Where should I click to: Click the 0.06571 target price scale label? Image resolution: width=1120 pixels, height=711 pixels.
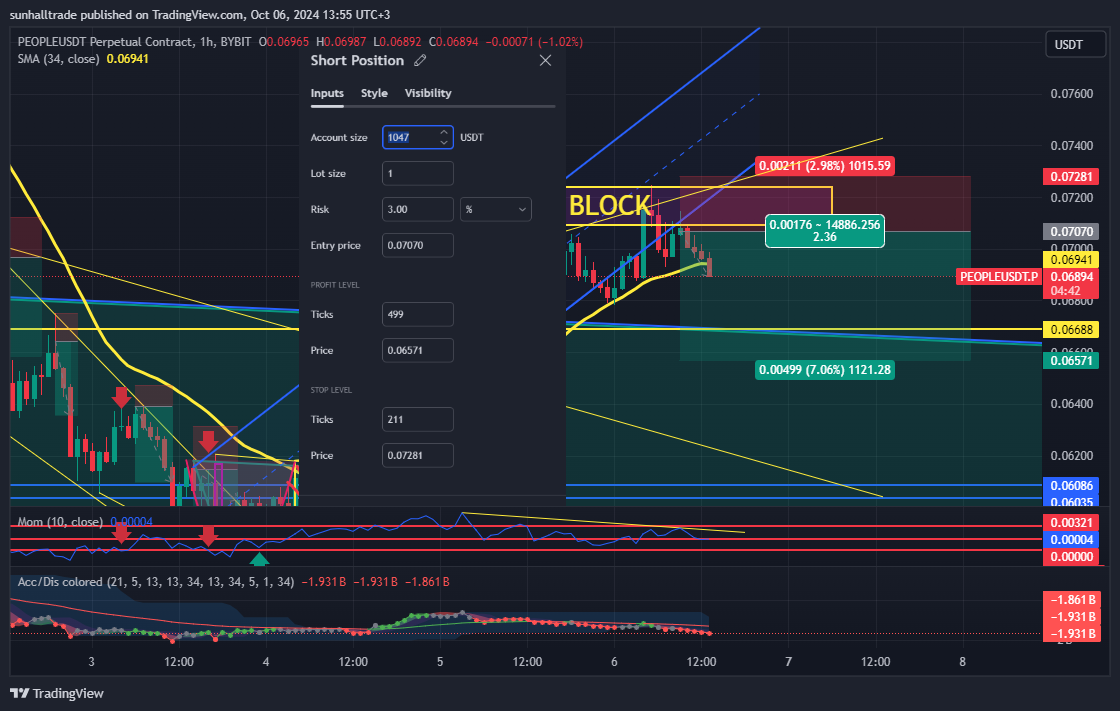coord(1071,361)
